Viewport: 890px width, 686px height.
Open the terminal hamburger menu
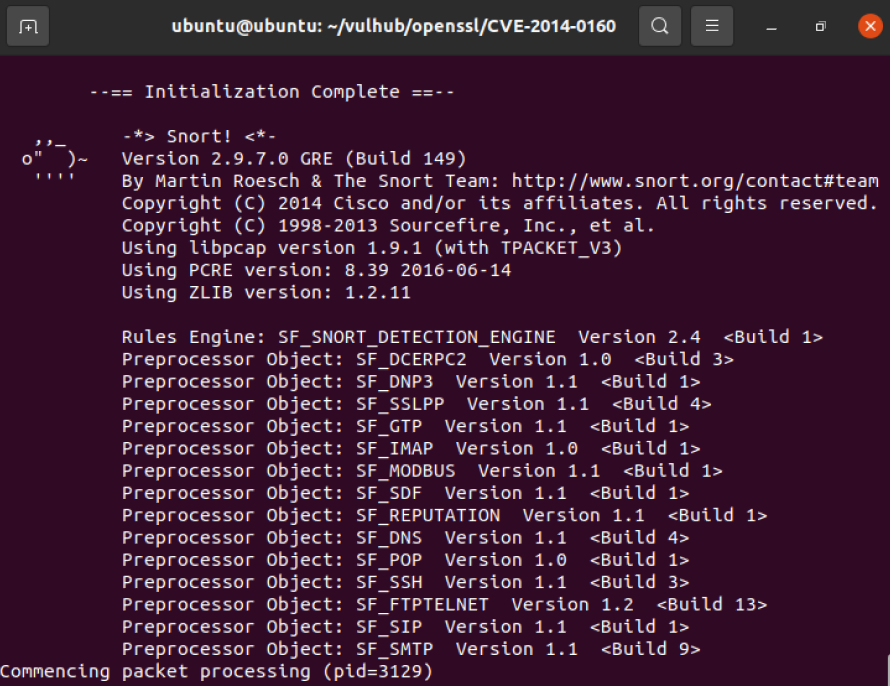point(712,26)
